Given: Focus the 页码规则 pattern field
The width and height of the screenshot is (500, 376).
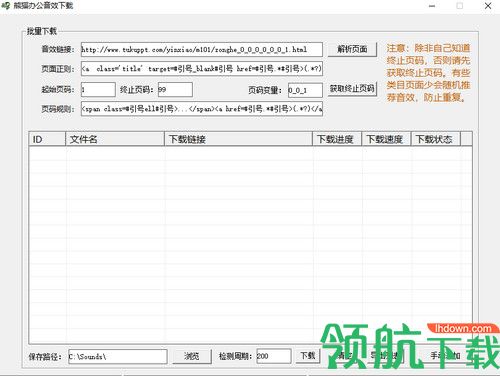Looking at the screenshot, I should 202,109.
